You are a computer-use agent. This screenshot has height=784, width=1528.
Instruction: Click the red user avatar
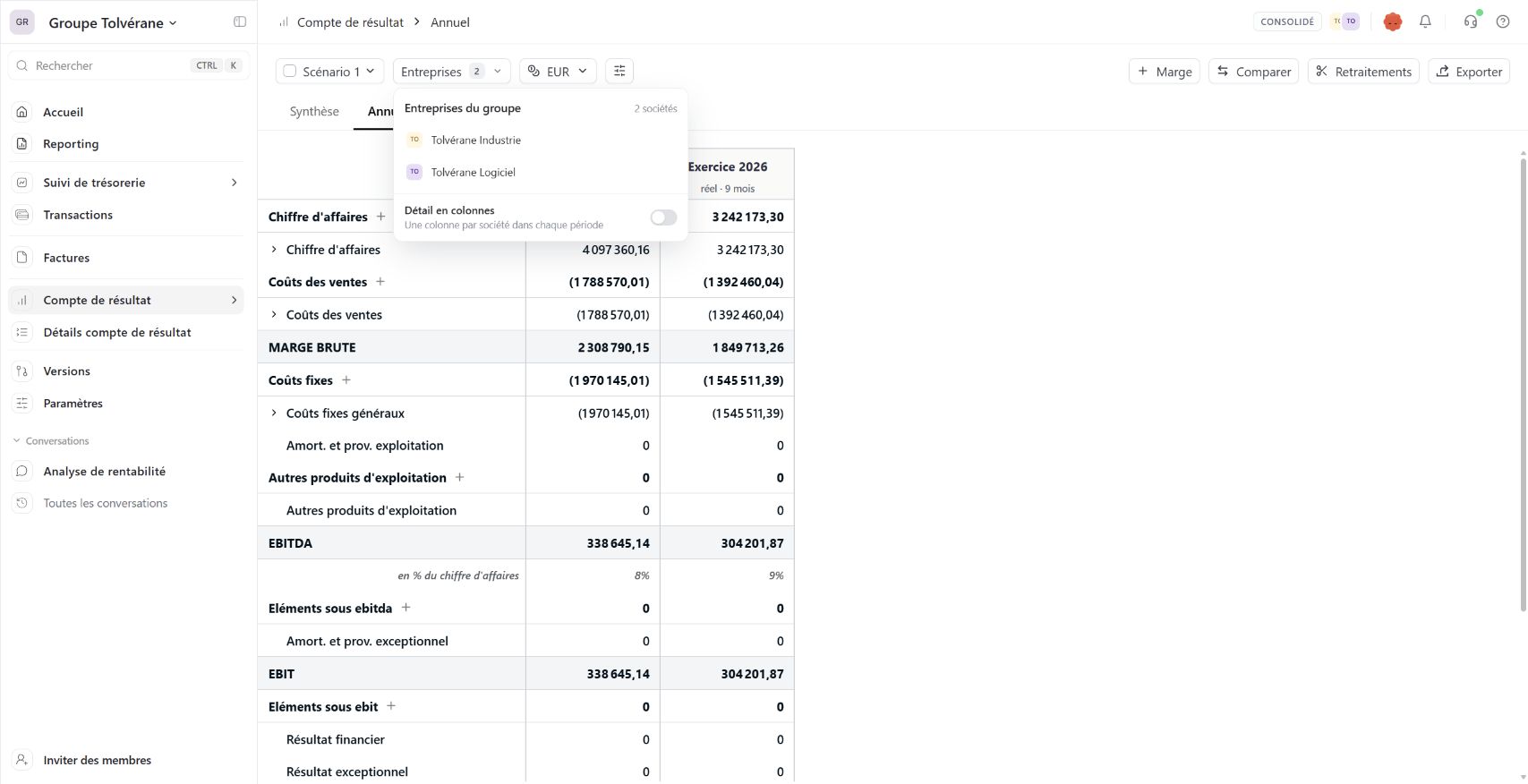[x=1392, y=21]
